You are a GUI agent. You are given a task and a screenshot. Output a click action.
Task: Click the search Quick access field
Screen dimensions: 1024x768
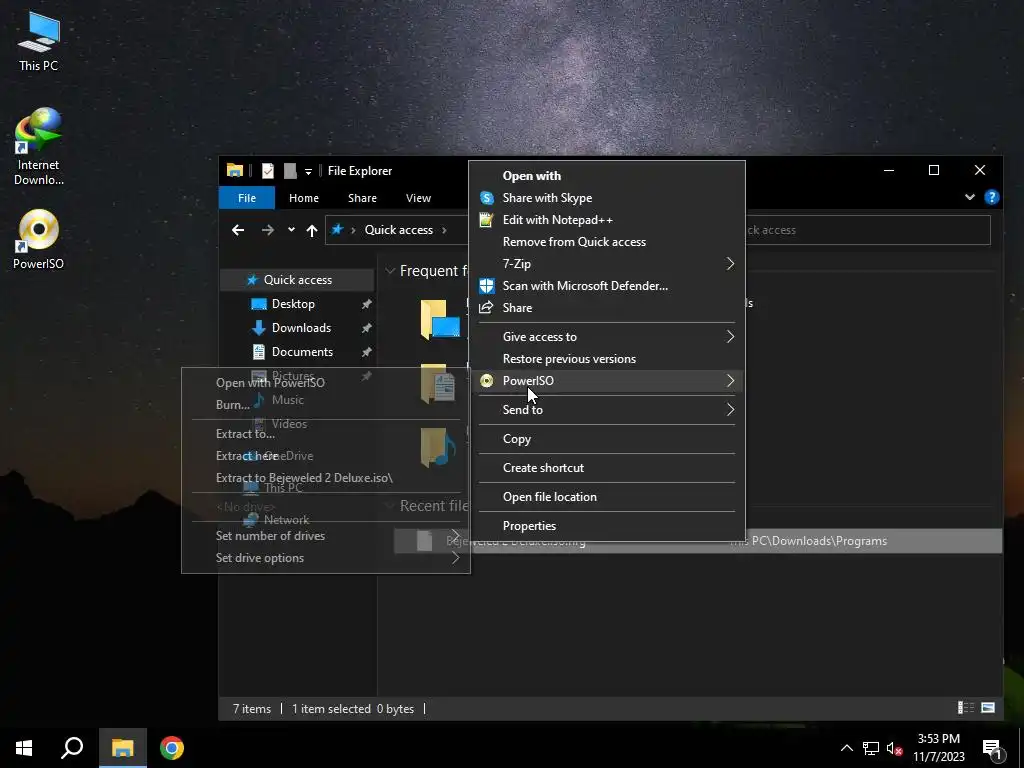868,230
